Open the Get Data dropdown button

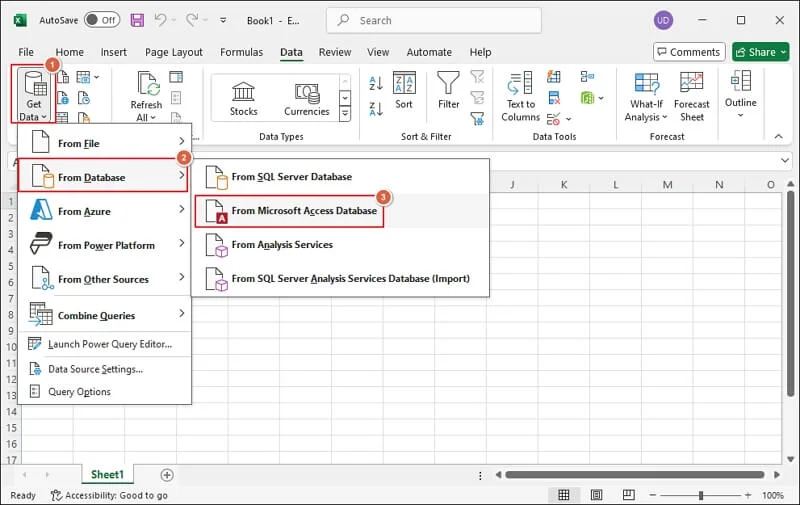(34, 95)
